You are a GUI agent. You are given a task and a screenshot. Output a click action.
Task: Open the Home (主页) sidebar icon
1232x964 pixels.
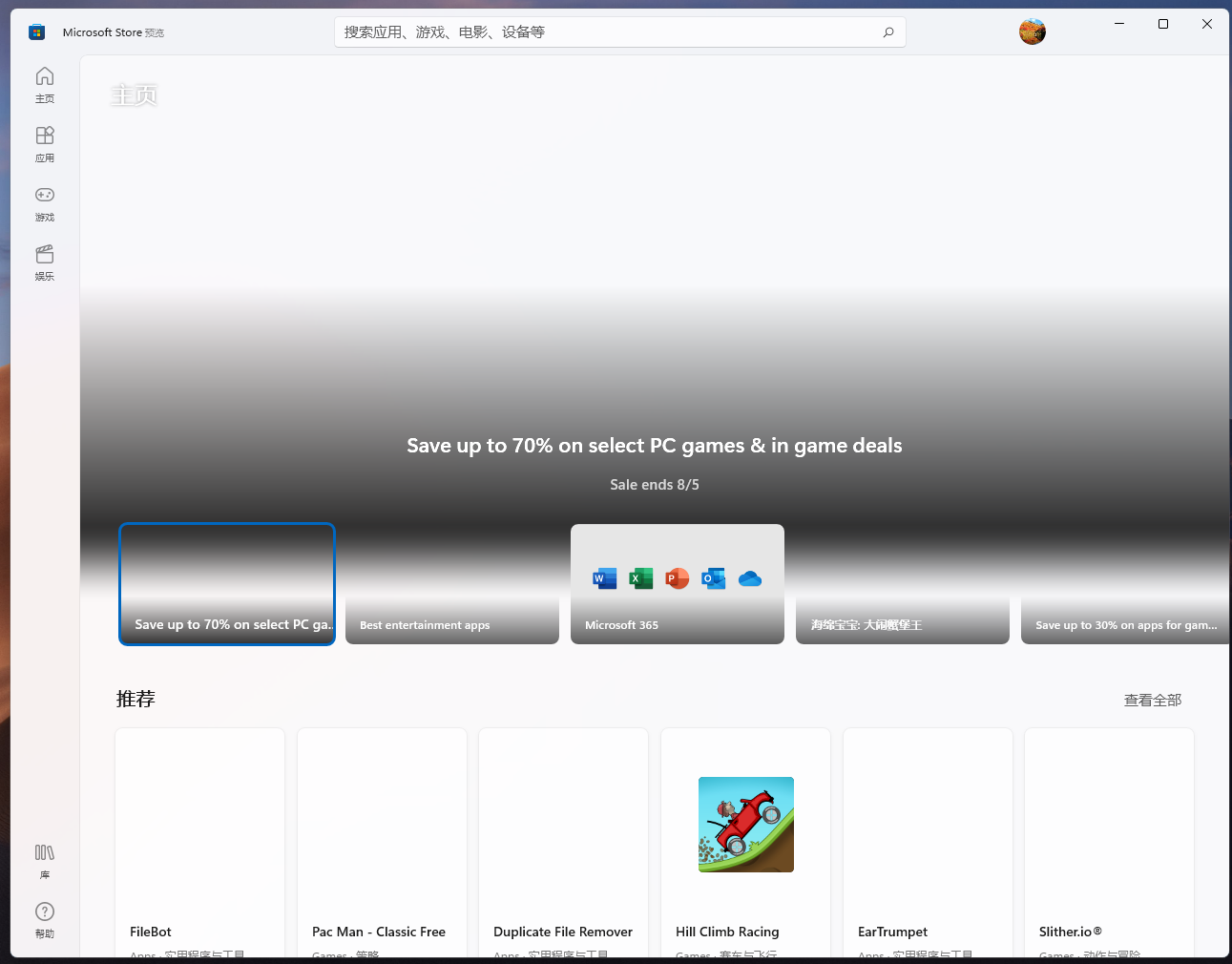coord(45,85)
